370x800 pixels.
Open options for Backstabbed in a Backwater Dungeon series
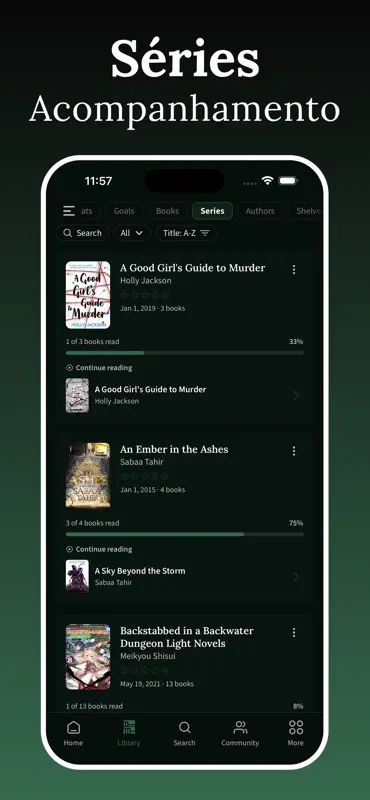293,633
